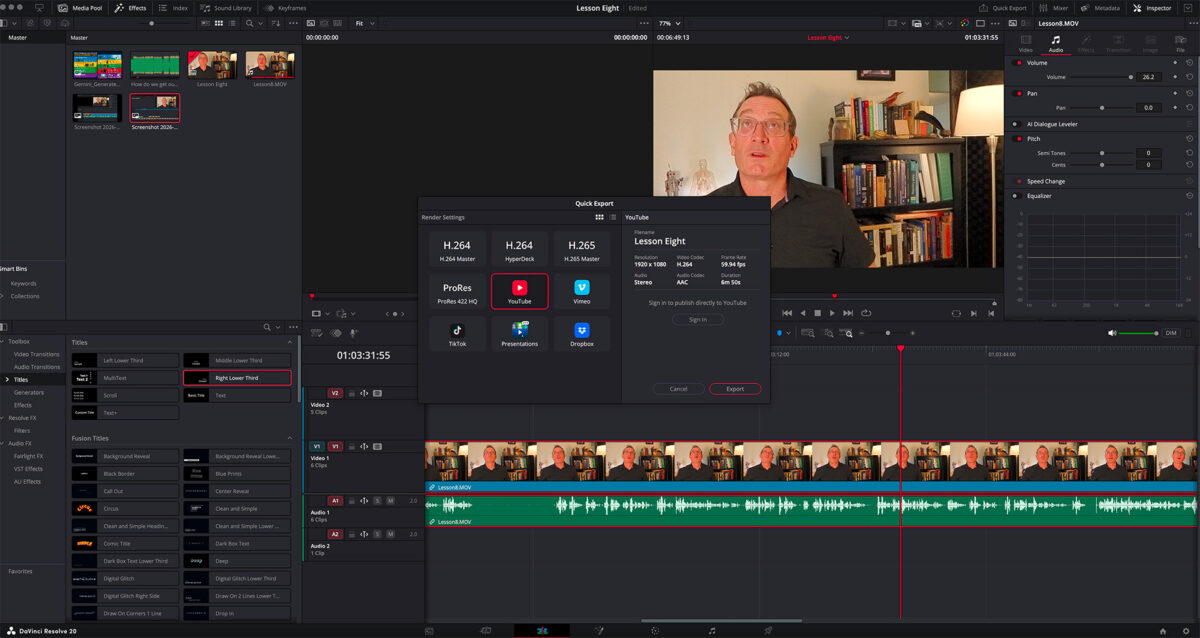This screenshot has width=1200, height=638.
Task: Click Quick Export in top toolbar
Action: (x=1003, y=7)
